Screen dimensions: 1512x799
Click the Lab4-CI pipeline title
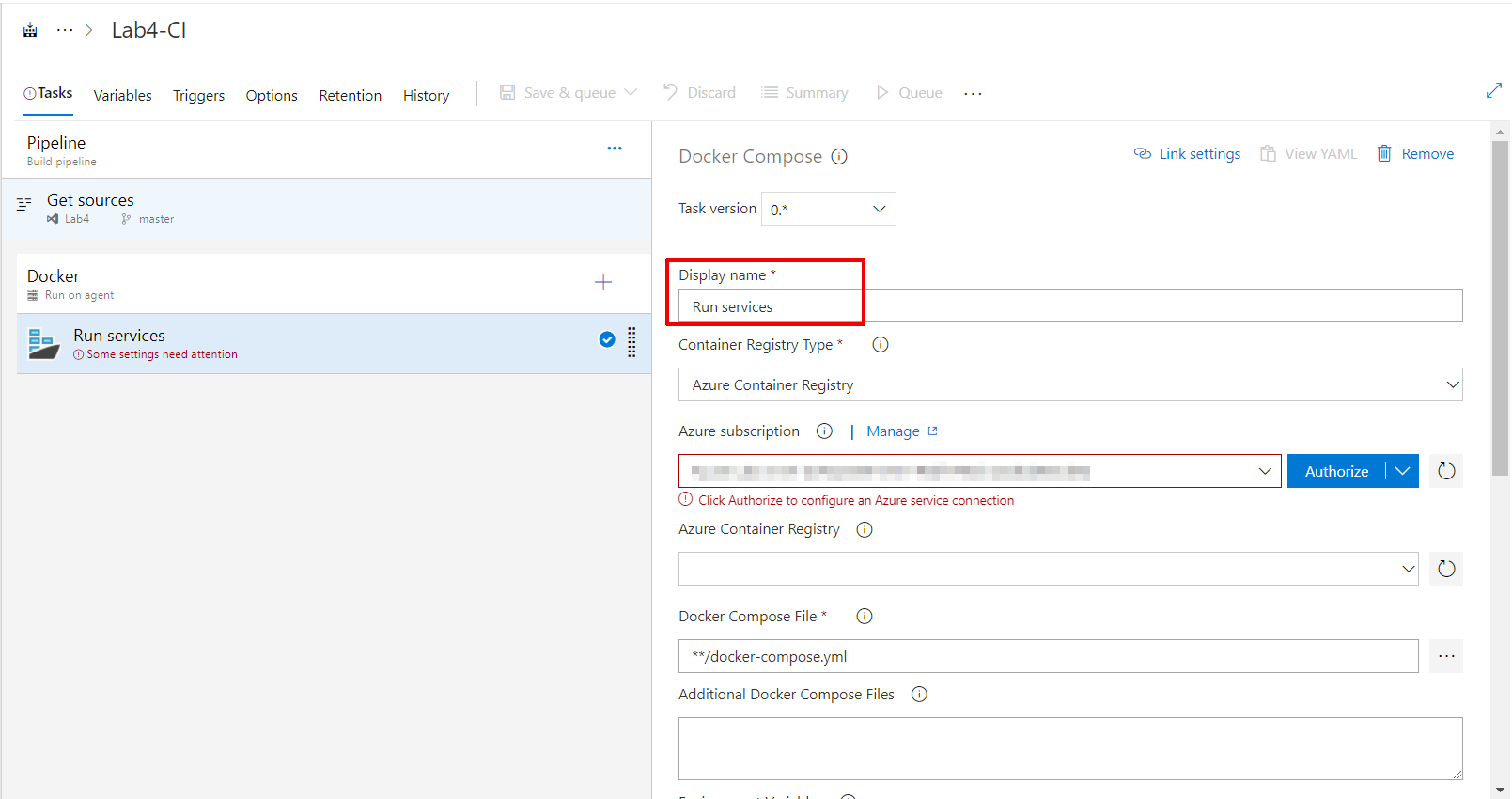click(148, 30)
